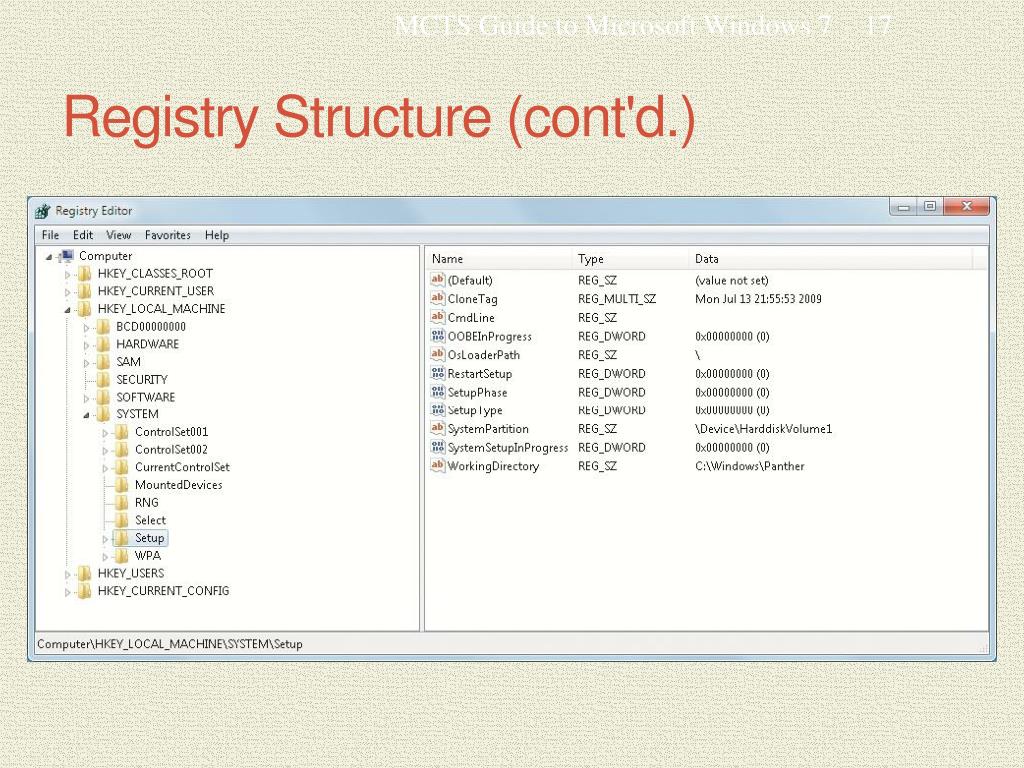The width and height of the screenshot is (1024, 768).
Task: Collapse the HKEY_LOCAL_MACHINE hive
Action: pyautogui.click(x=67, y=310)
